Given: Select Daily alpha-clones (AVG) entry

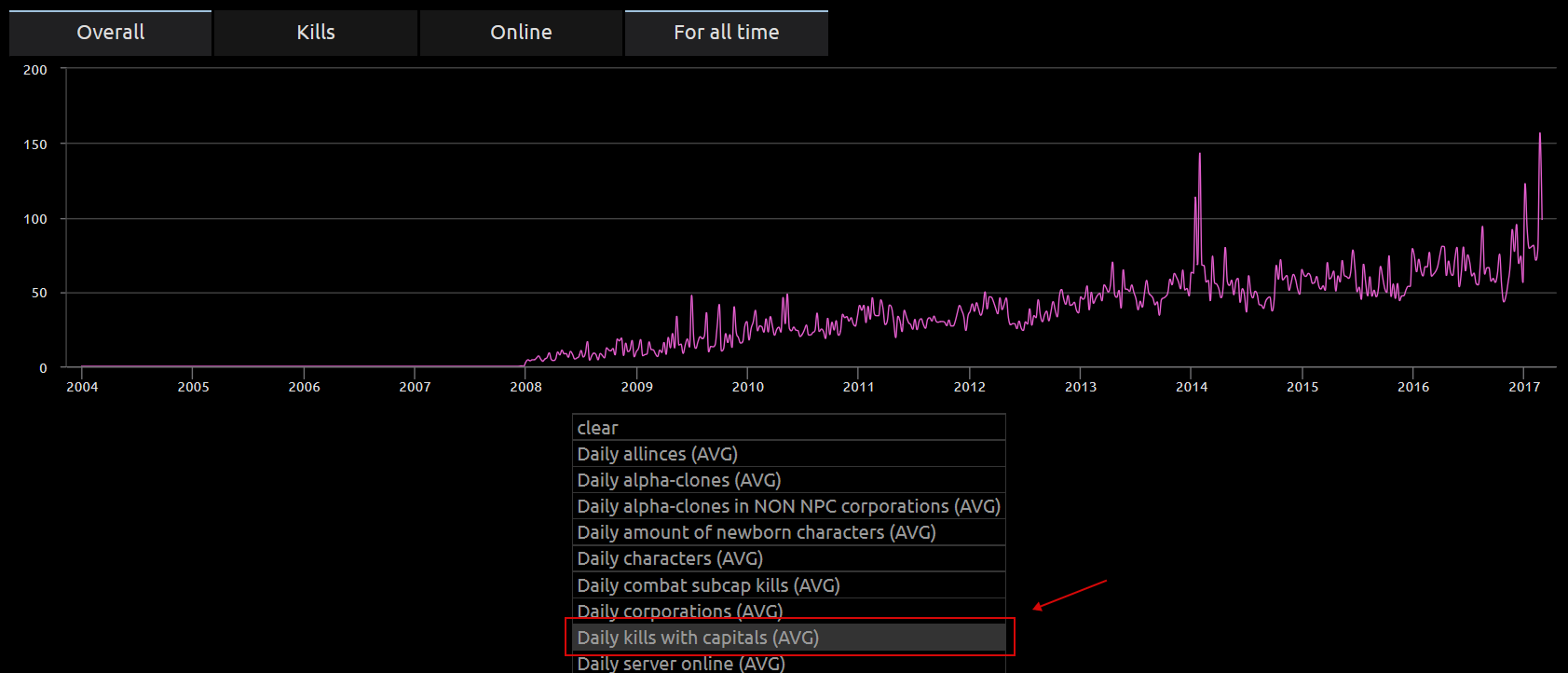Looking at the screenshot, I should (x=789, y=480).
